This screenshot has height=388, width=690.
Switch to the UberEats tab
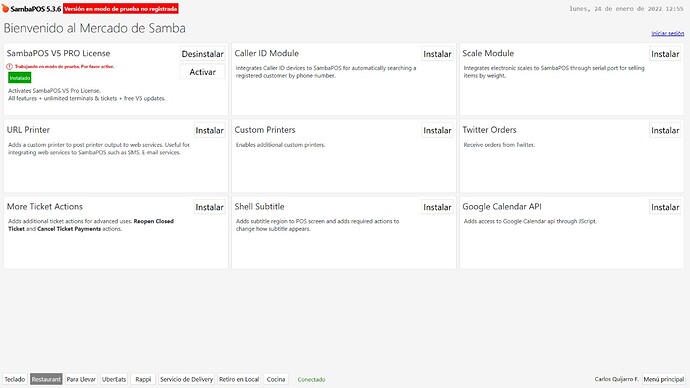pyautogui.click(x=114, y=379)
